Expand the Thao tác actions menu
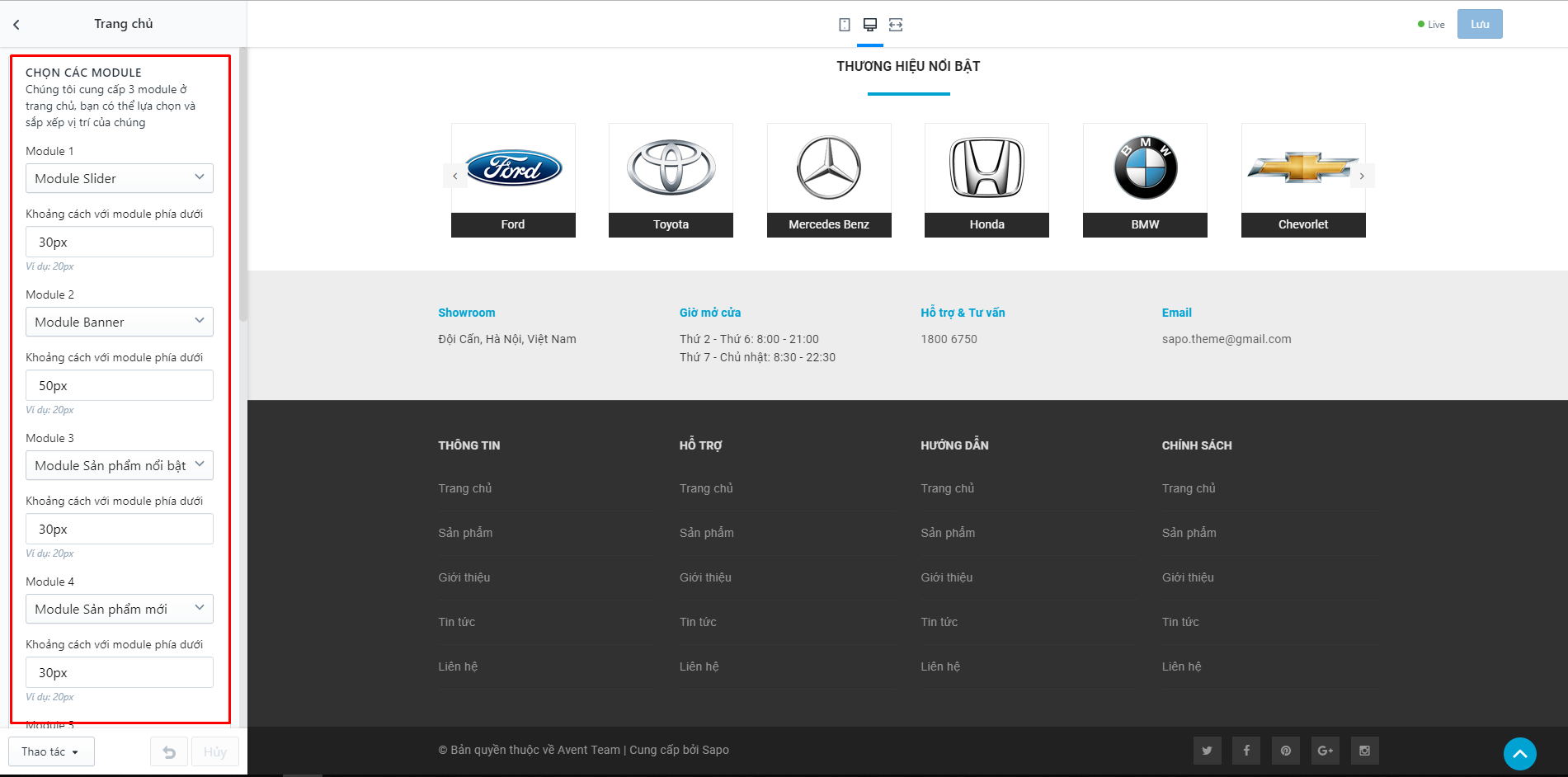Screen dimensions: 1568x777 pyautogui.click(x=51, y=752)
